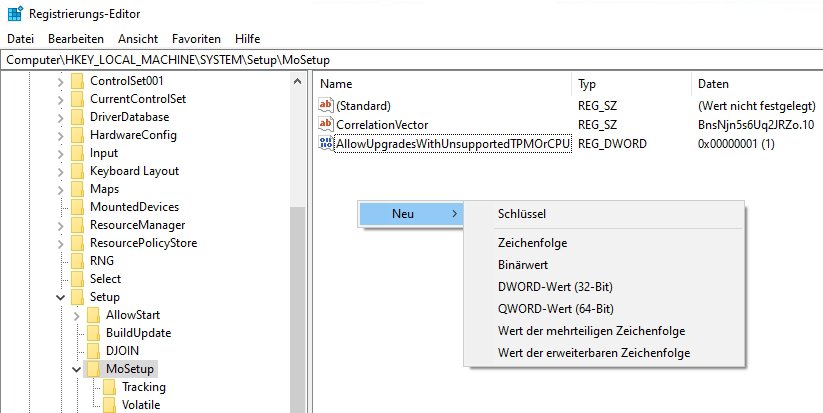The height and width of the screenshot is (413, 823).
Task: Expand the ControlSet001 tree node
Action: pos(61,81)
